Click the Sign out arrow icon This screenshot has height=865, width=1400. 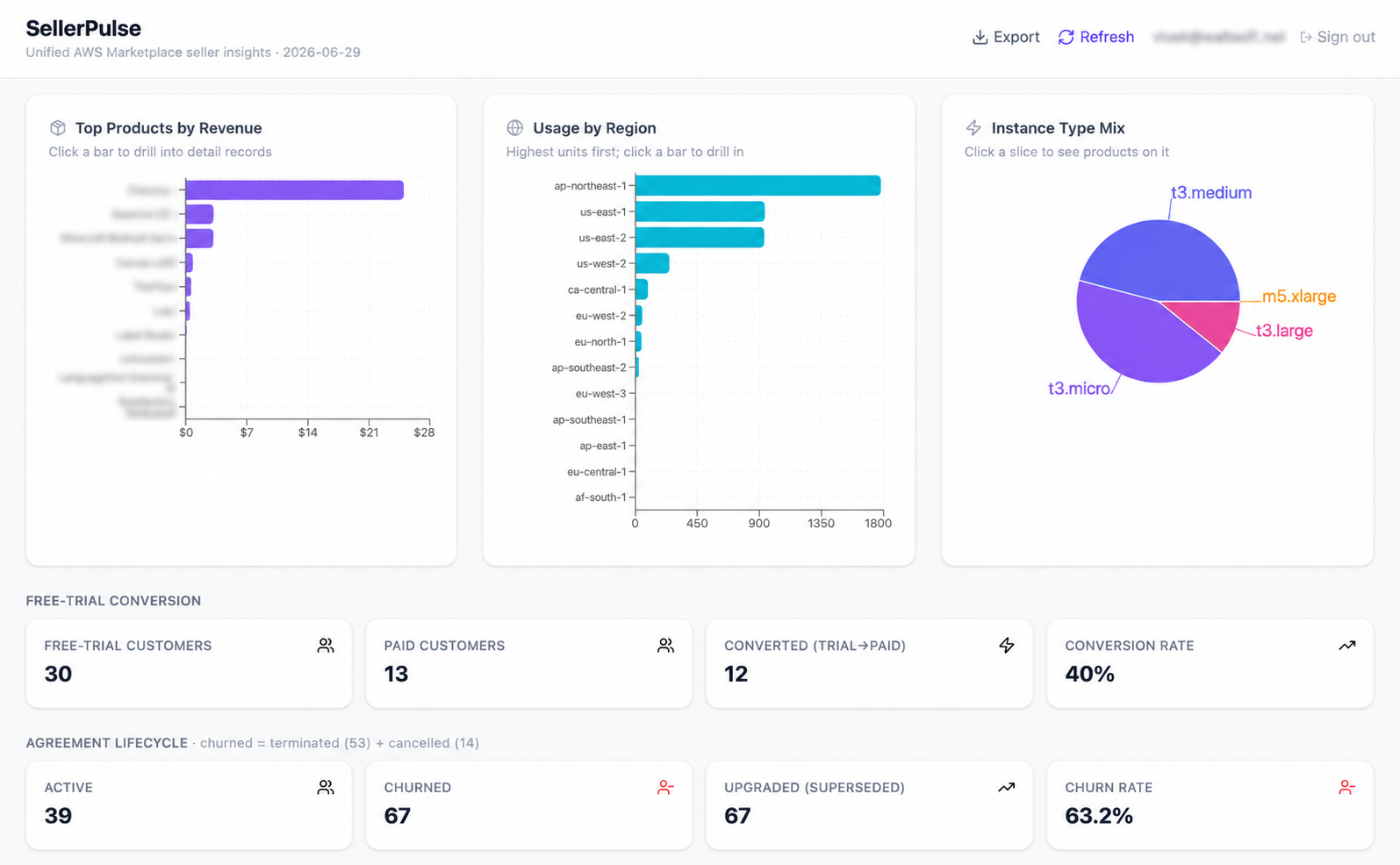[1306, 37]
